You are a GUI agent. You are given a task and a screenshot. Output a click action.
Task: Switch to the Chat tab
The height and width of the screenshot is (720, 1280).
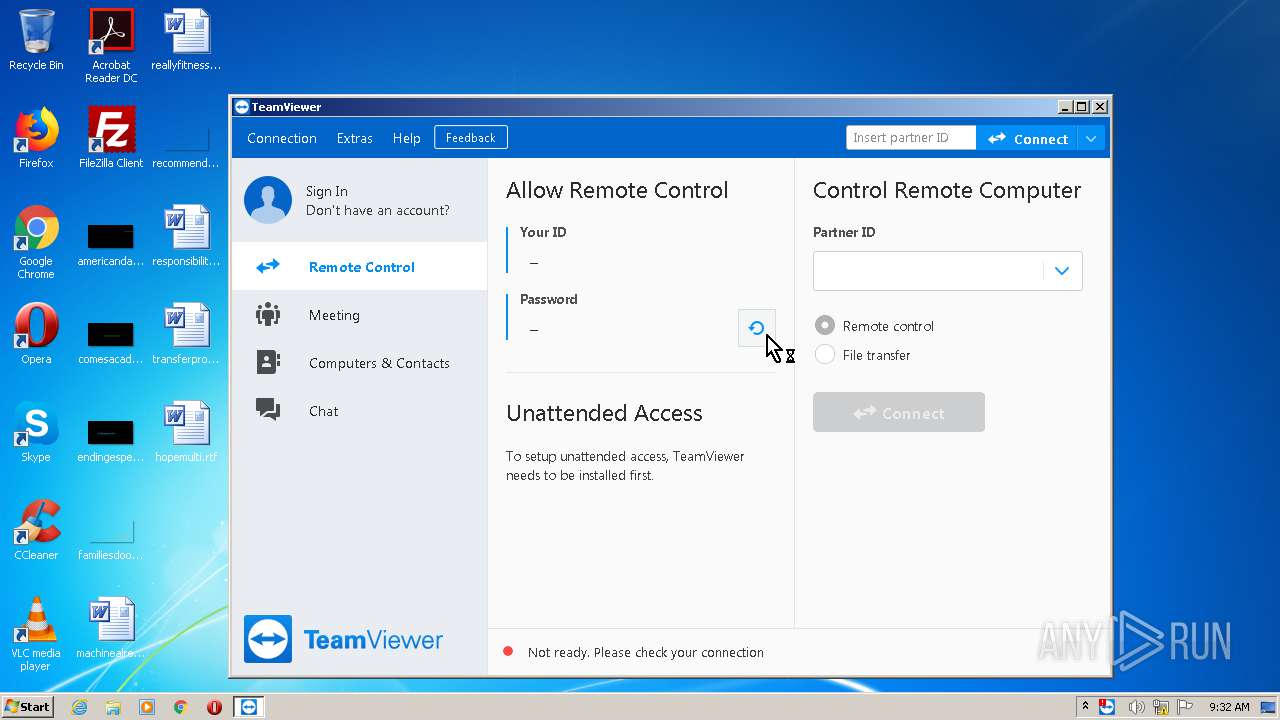point(360,411)
